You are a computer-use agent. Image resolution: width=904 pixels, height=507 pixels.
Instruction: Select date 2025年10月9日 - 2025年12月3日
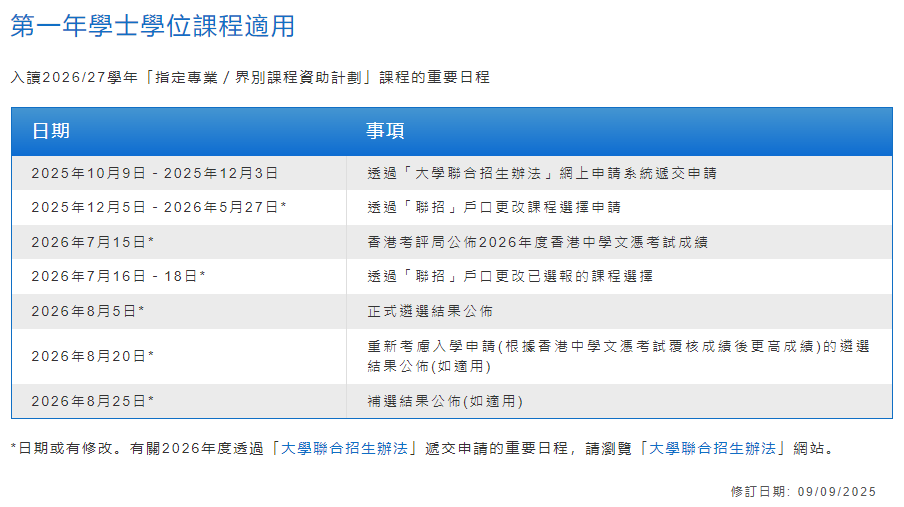[155, 173]
